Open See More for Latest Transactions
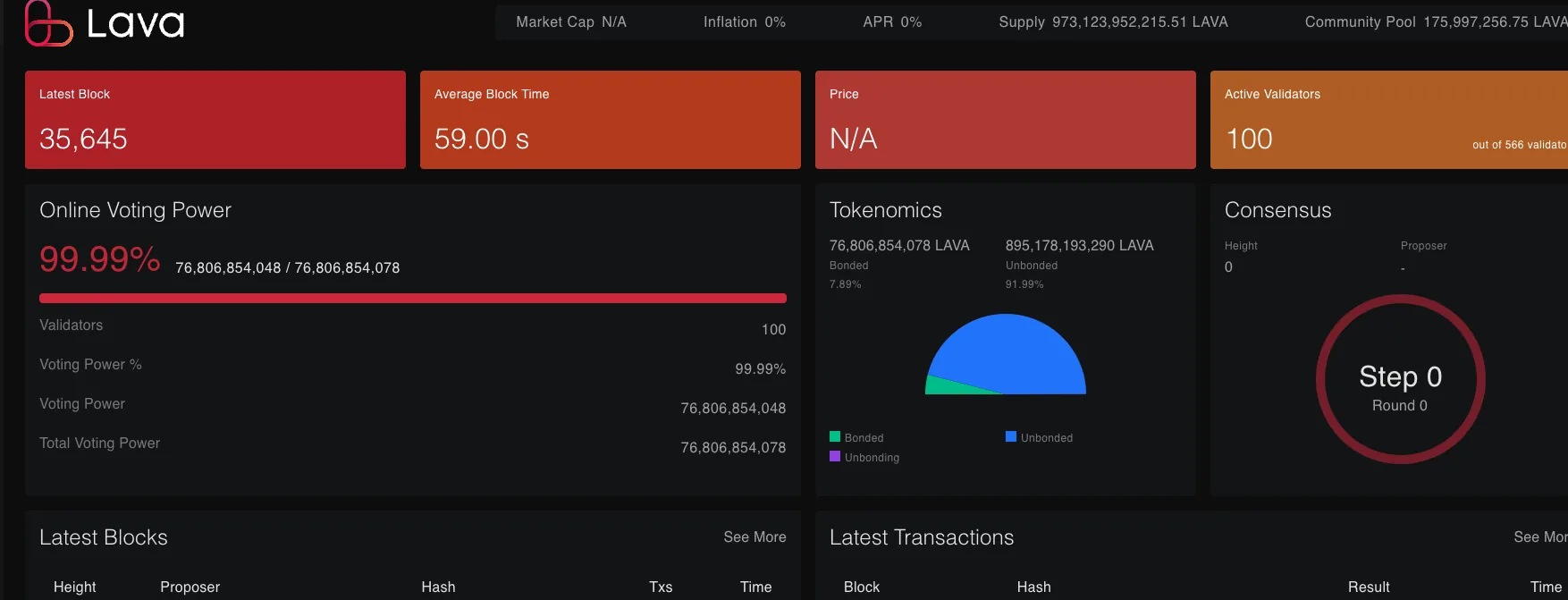 click(x=1540, y=537)
